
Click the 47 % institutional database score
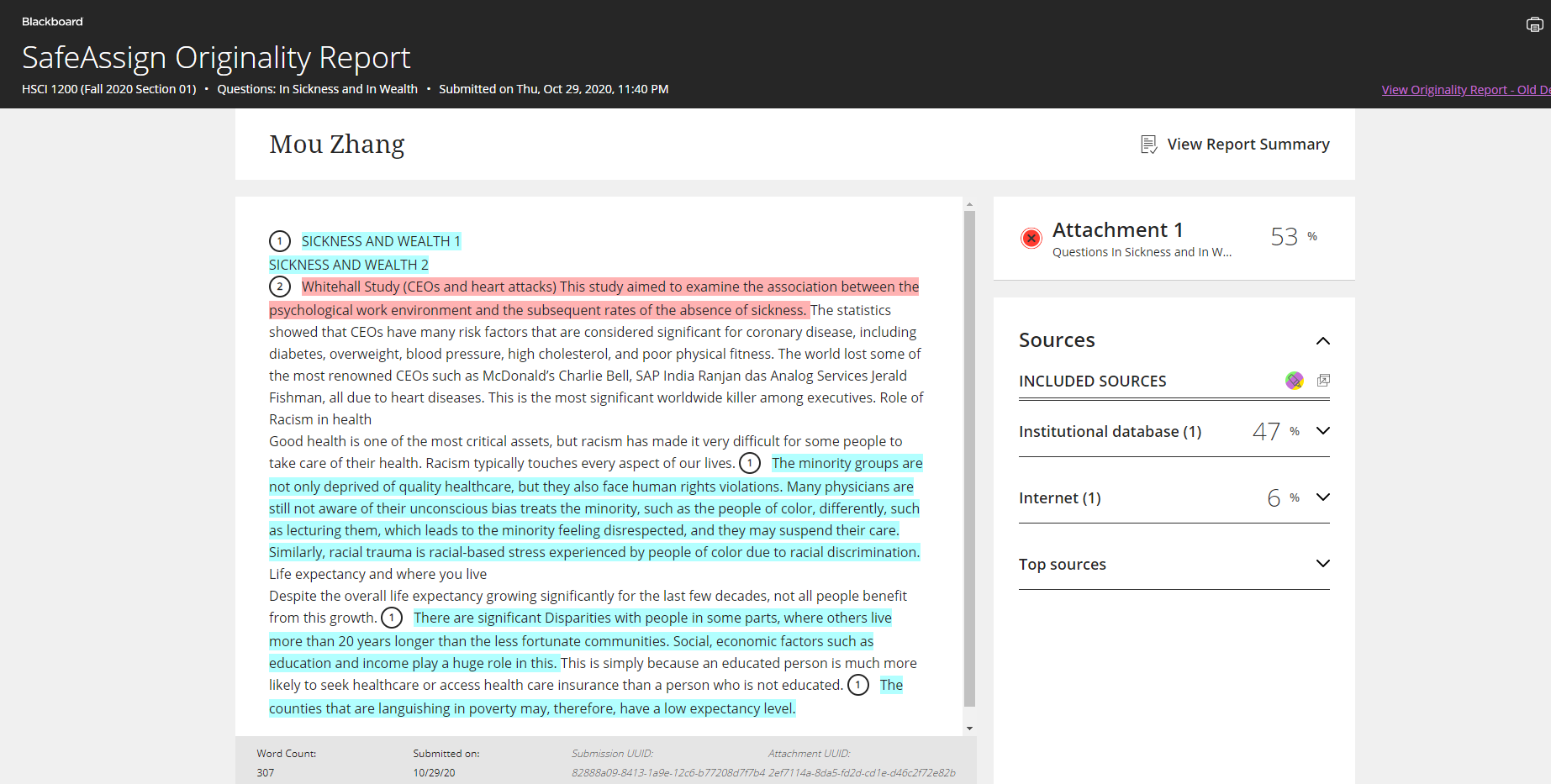(1275, 431)
